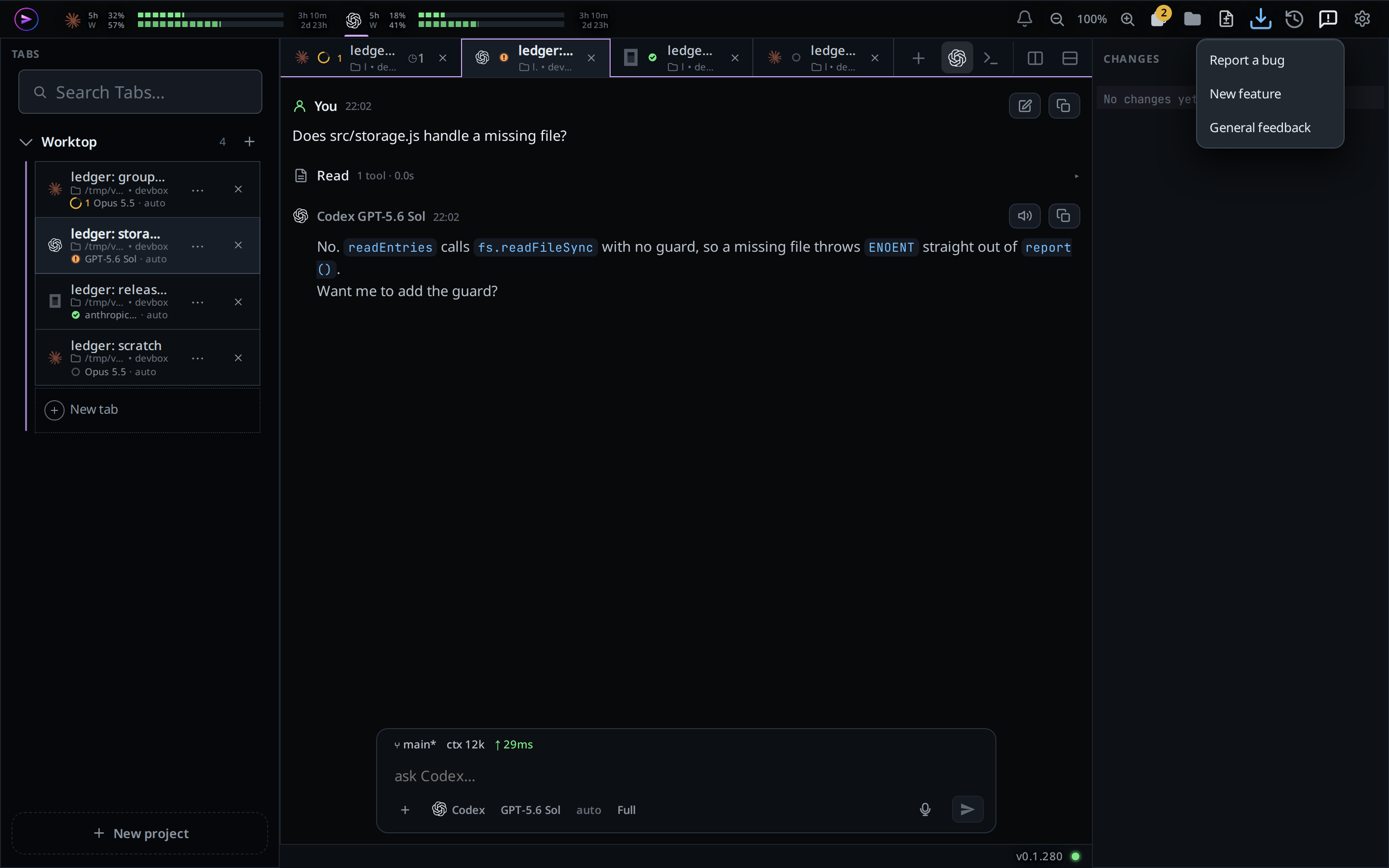Copy the Codex GPT-5.6 Sol reply
The height and width of the screenshot is (868, 1389).
[1063, 216]
